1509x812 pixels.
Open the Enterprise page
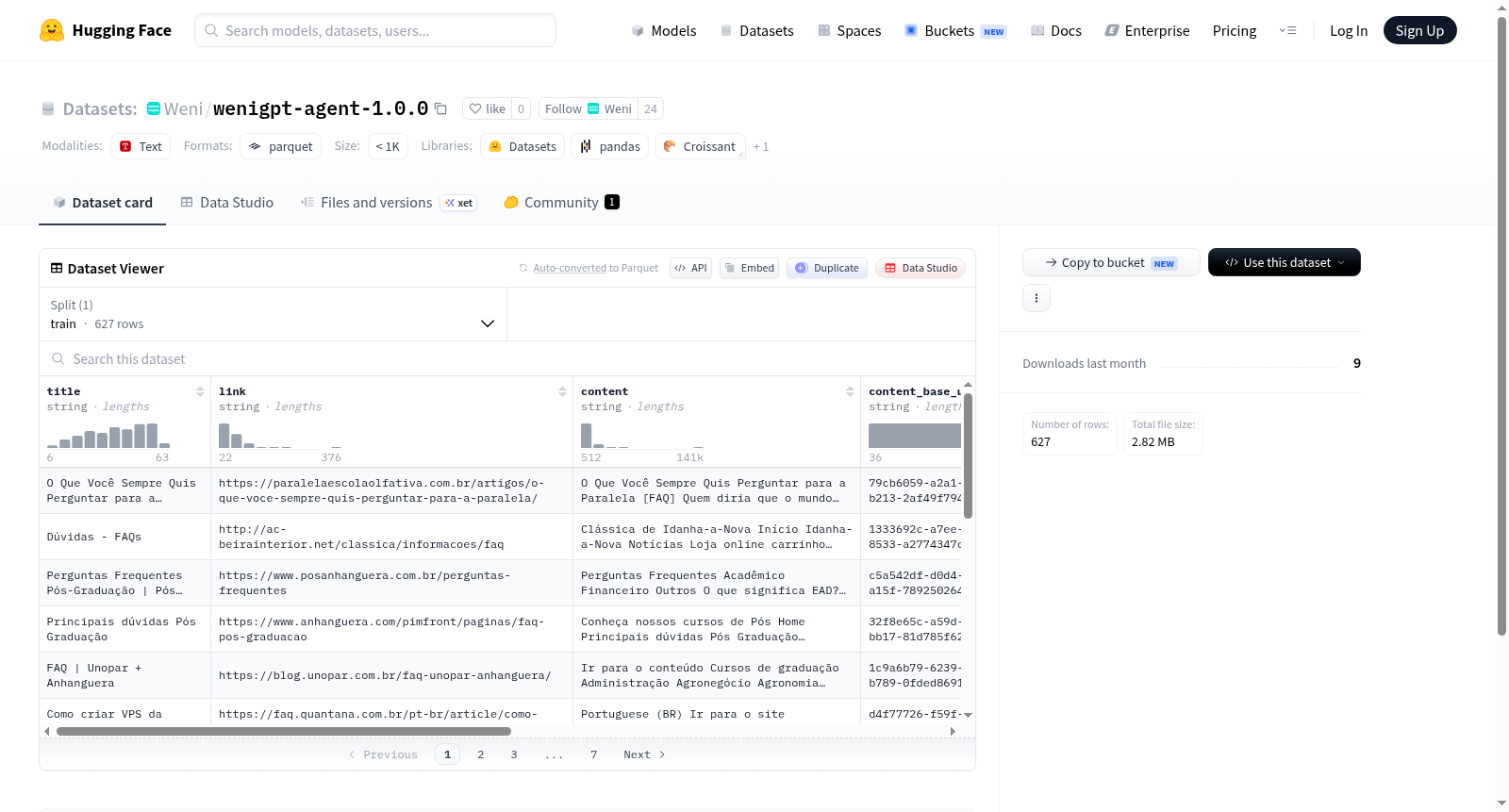pyautogui.click(x=1147, y=31)
